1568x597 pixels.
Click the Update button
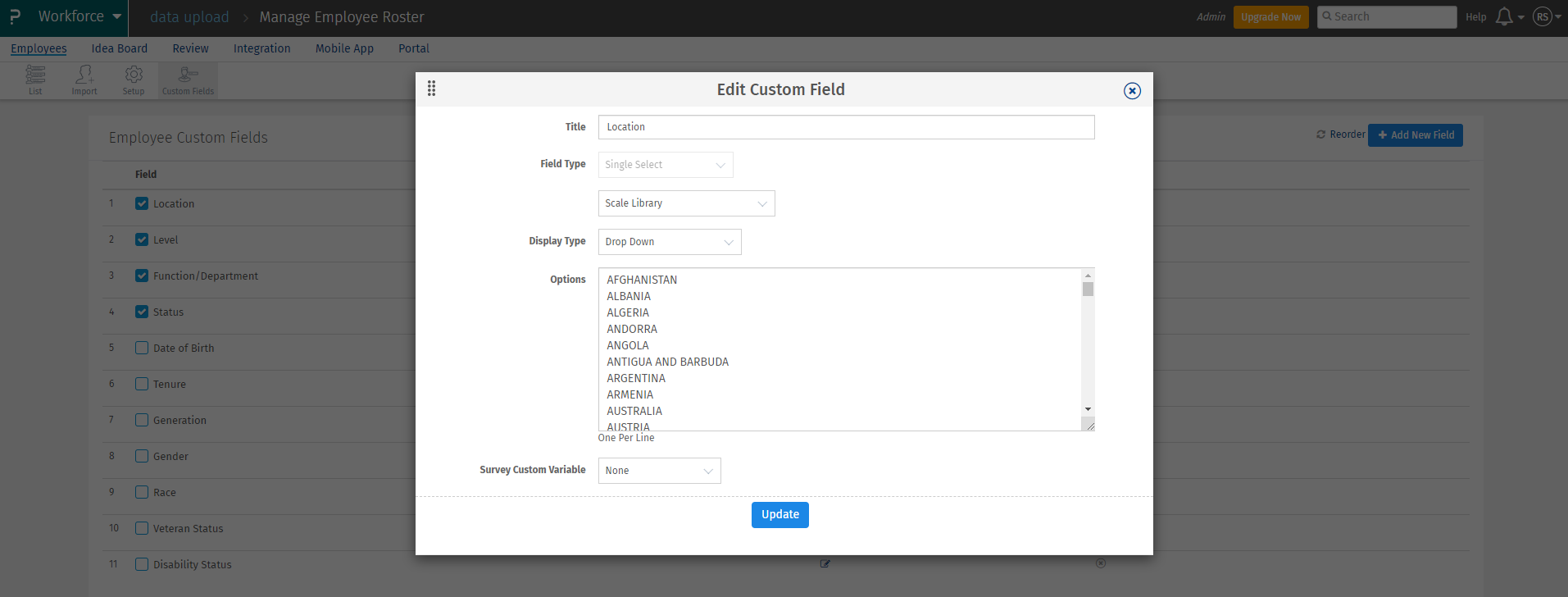[779, 515]
